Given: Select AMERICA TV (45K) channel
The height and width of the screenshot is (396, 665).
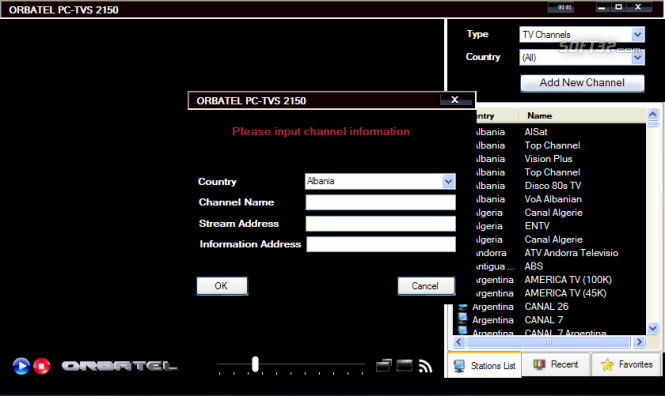Looking at the screenshot, I should pos(565,293).
